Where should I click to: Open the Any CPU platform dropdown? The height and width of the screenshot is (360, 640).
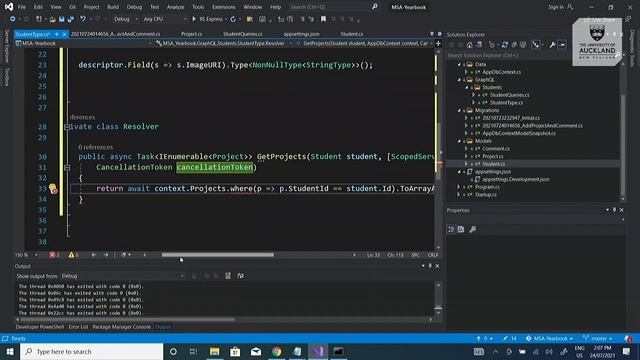164,19
